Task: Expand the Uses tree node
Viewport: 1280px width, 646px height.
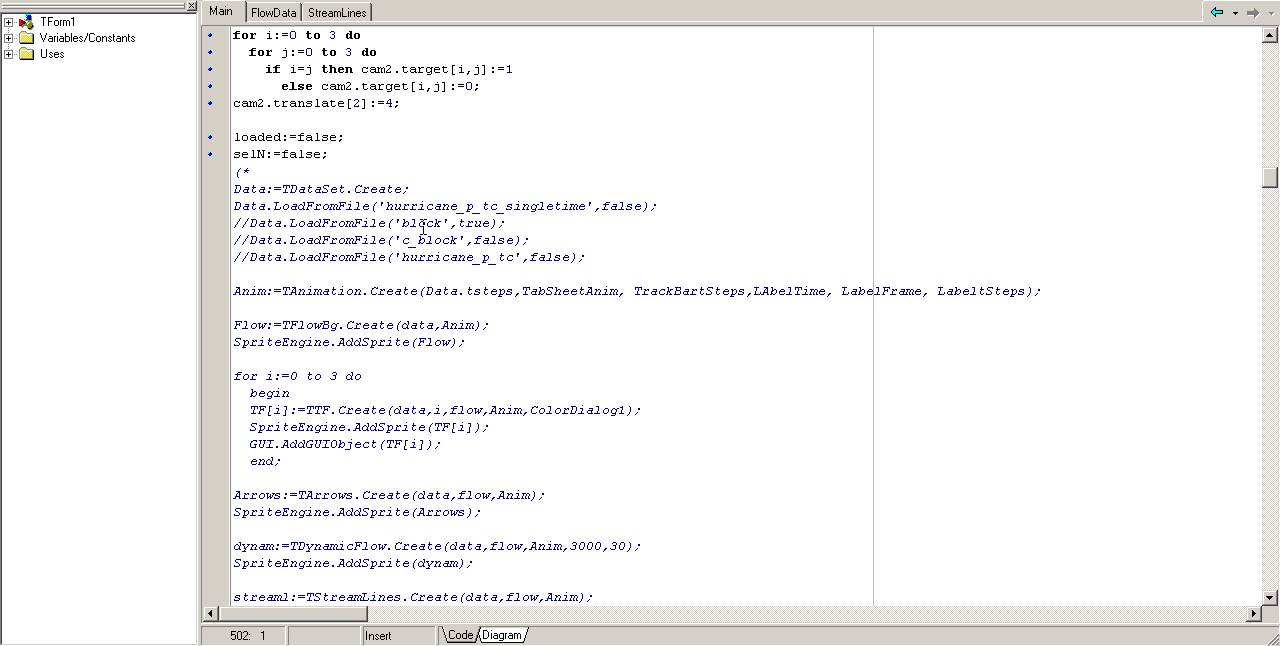Action: 9,54
